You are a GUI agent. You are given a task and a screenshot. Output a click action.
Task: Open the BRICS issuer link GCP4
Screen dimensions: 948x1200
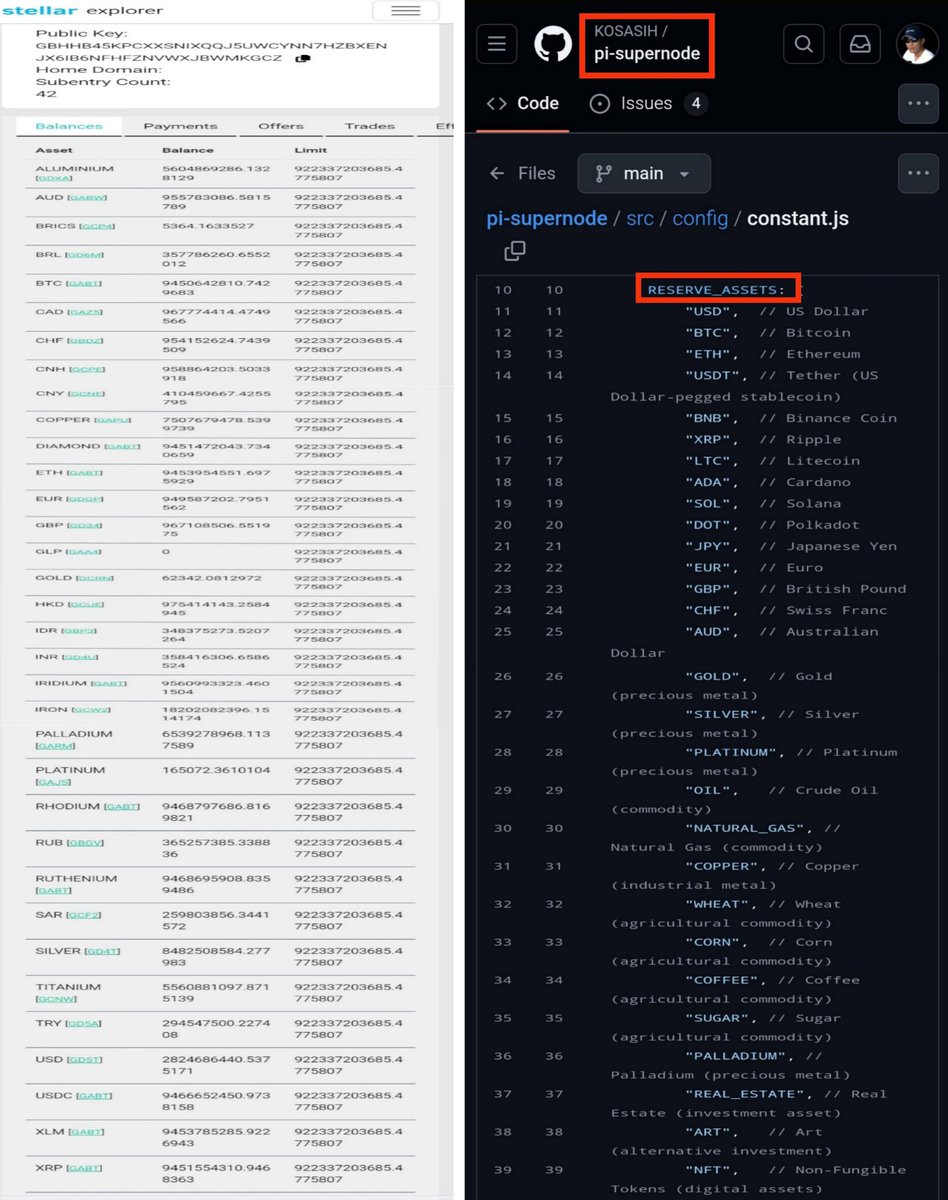97,226
